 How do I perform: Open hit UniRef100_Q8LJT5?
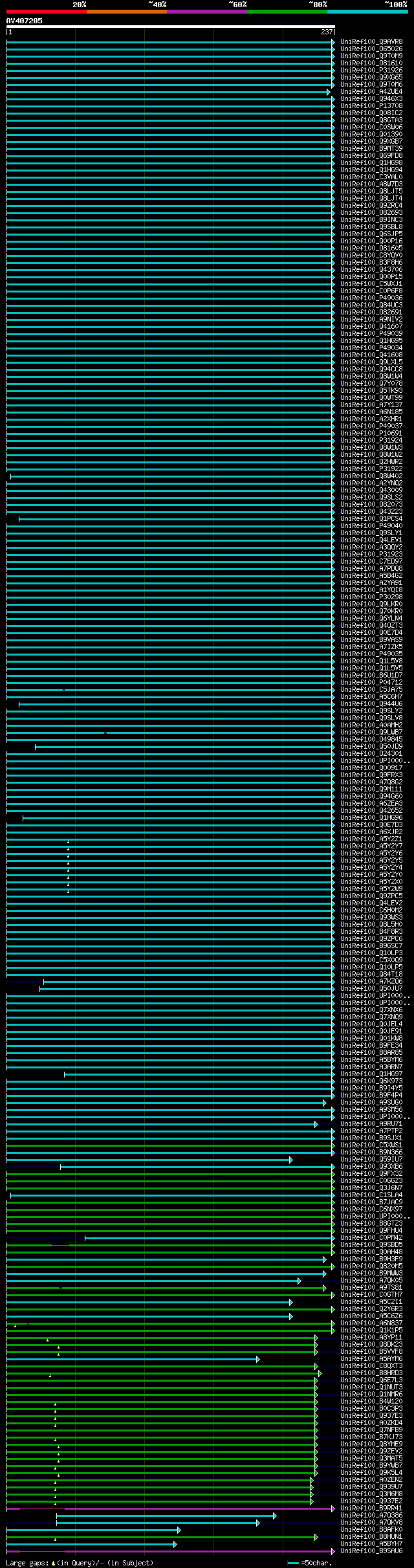point(371,191)
